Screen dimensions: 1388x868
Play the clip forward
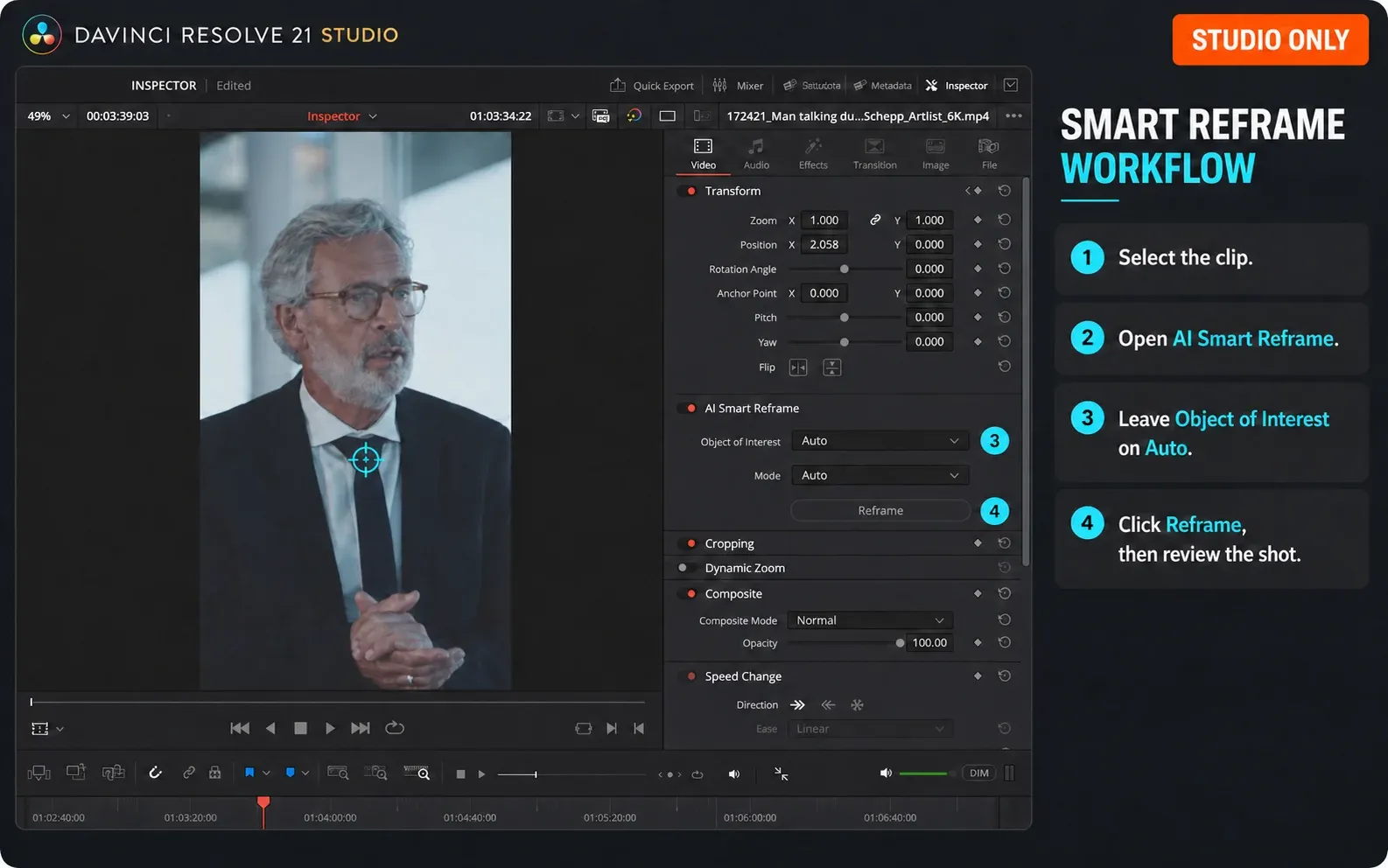[x=330, y=728]
